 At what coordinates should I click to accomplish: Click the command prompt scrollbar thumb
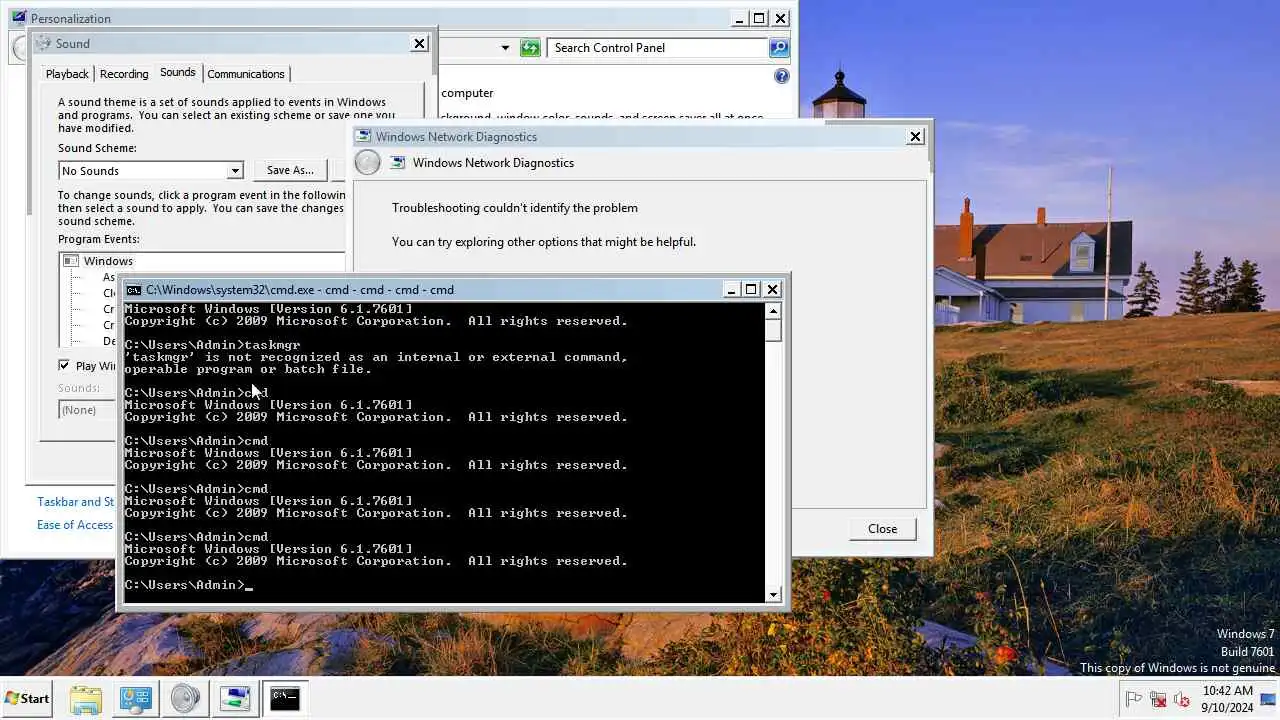[773, 330]
